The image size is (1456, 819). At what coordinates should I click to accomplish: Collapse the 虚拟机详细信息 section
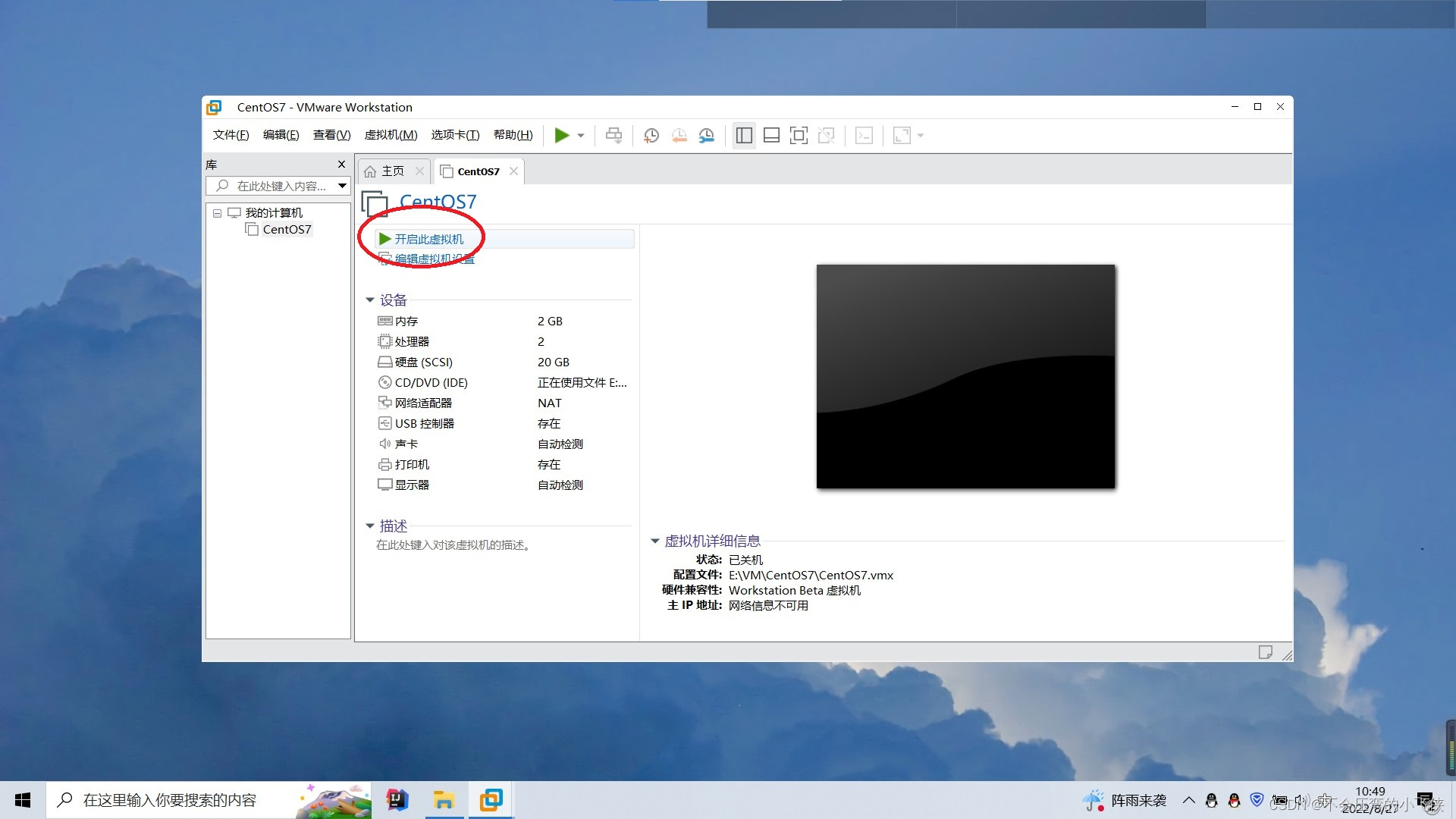654,541
